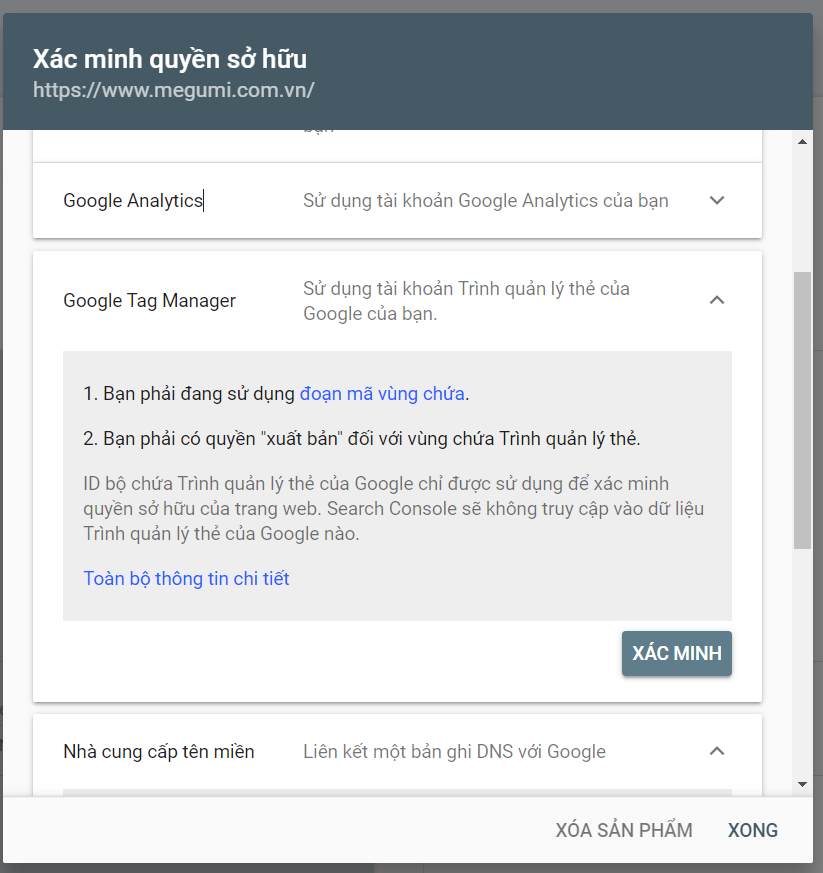Click the vertical scrollbar thumb
Screen dimensions: 823x873
tap(802, 410)
